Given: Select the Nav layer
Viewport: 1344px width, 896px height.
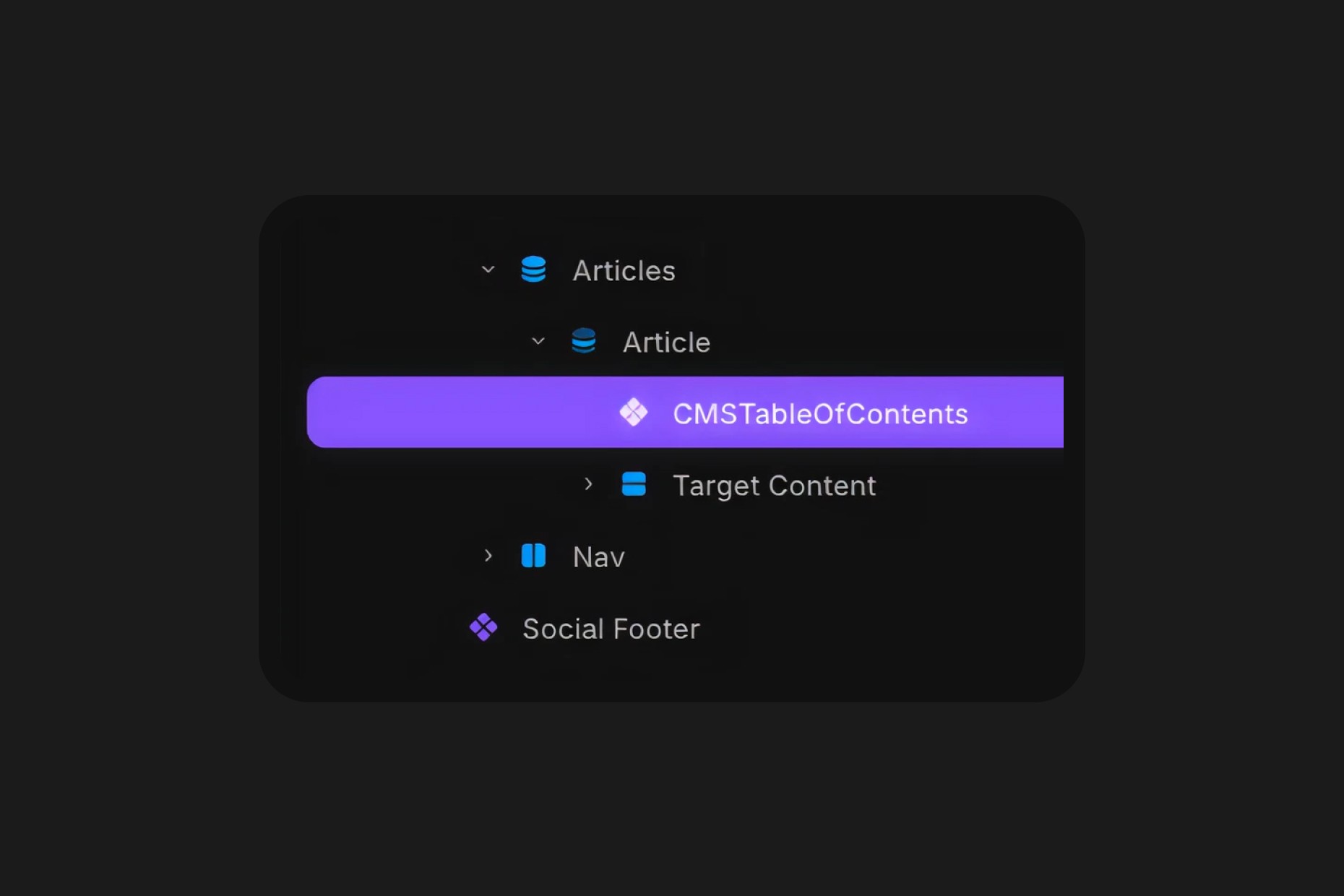Looking at the screenshot, I should coord(597,556).
